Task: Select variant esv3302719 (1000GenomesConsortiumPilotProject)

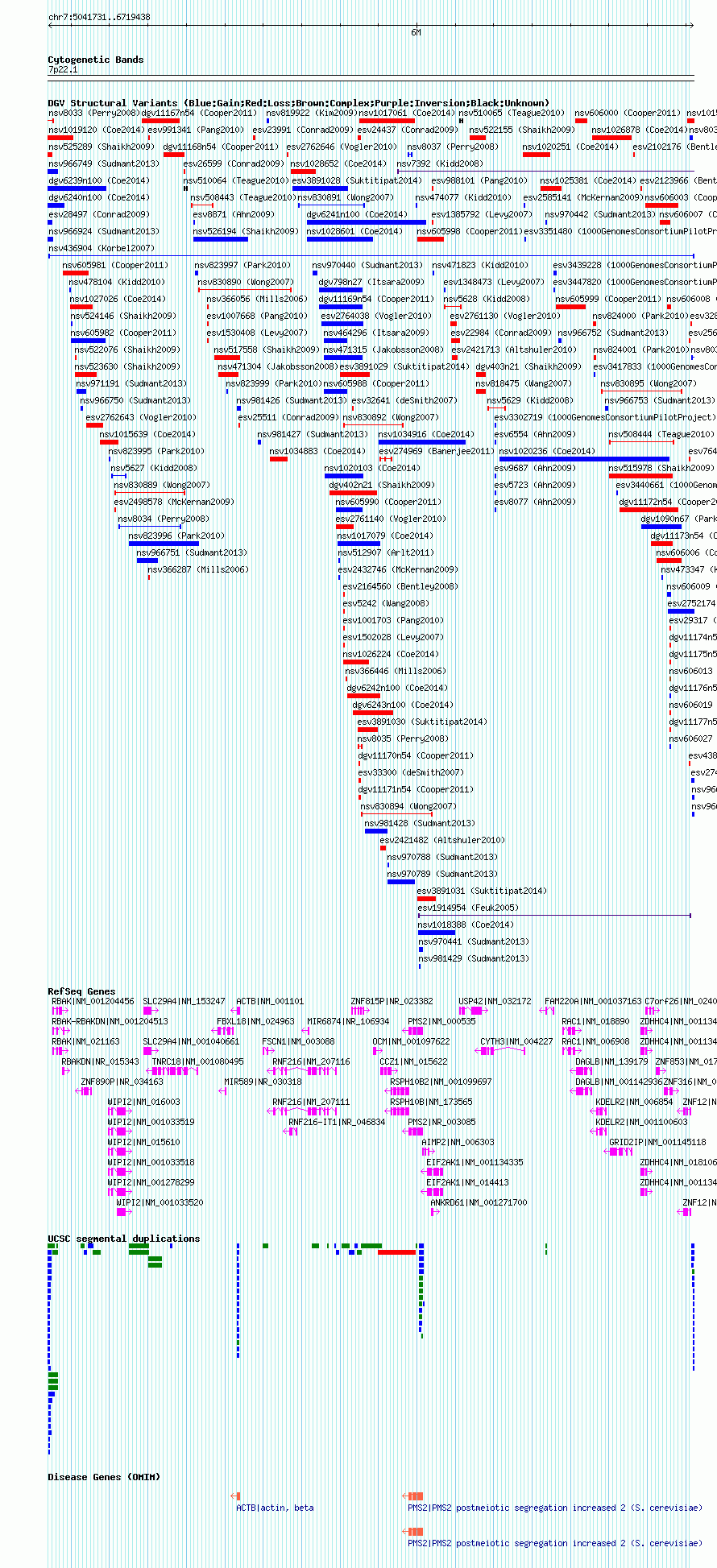Action: [x=605, y=417]
